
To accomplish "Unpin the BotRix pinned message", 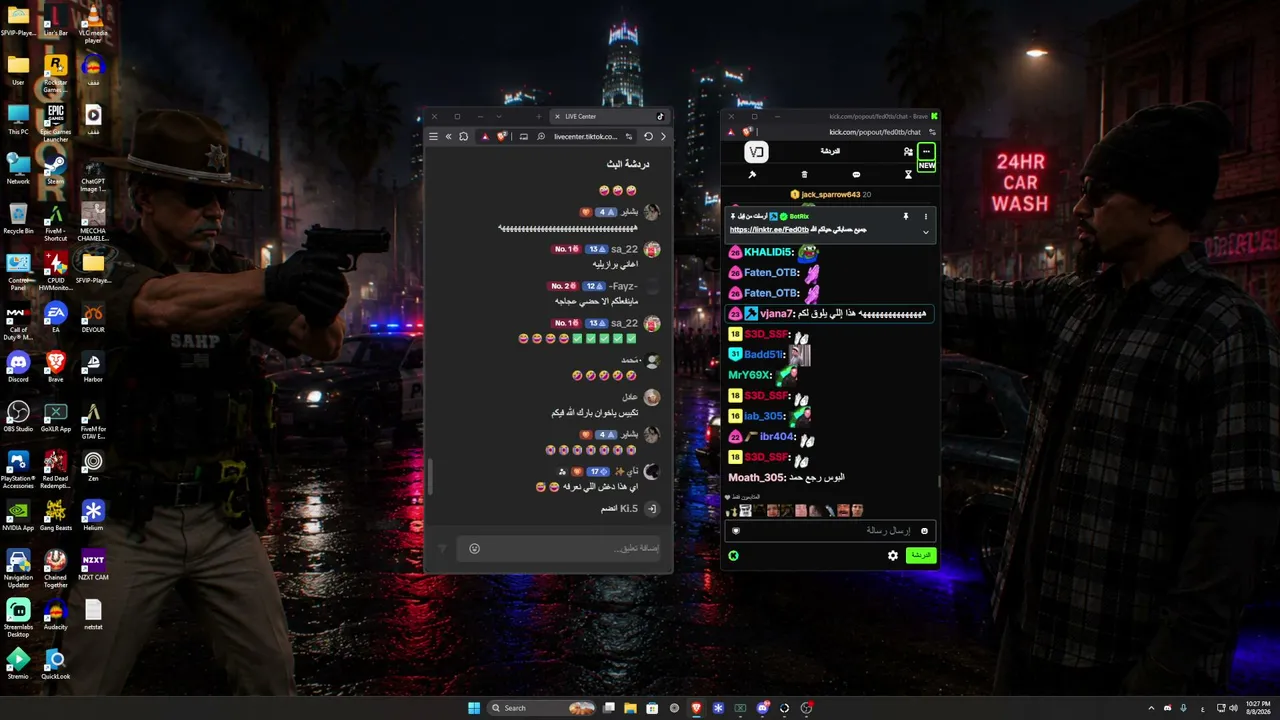I will click(906, 216).
